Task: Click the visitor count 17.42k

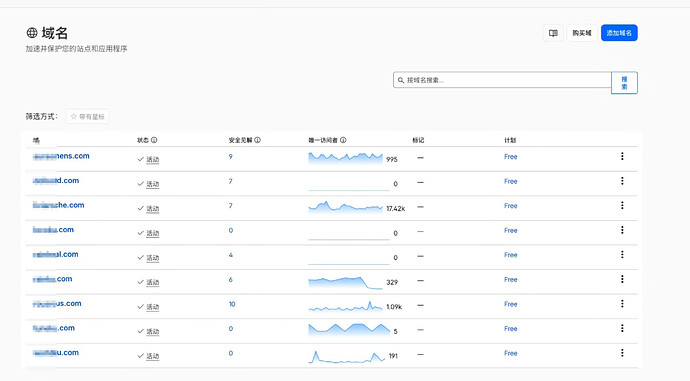Action: click(396, 209)
